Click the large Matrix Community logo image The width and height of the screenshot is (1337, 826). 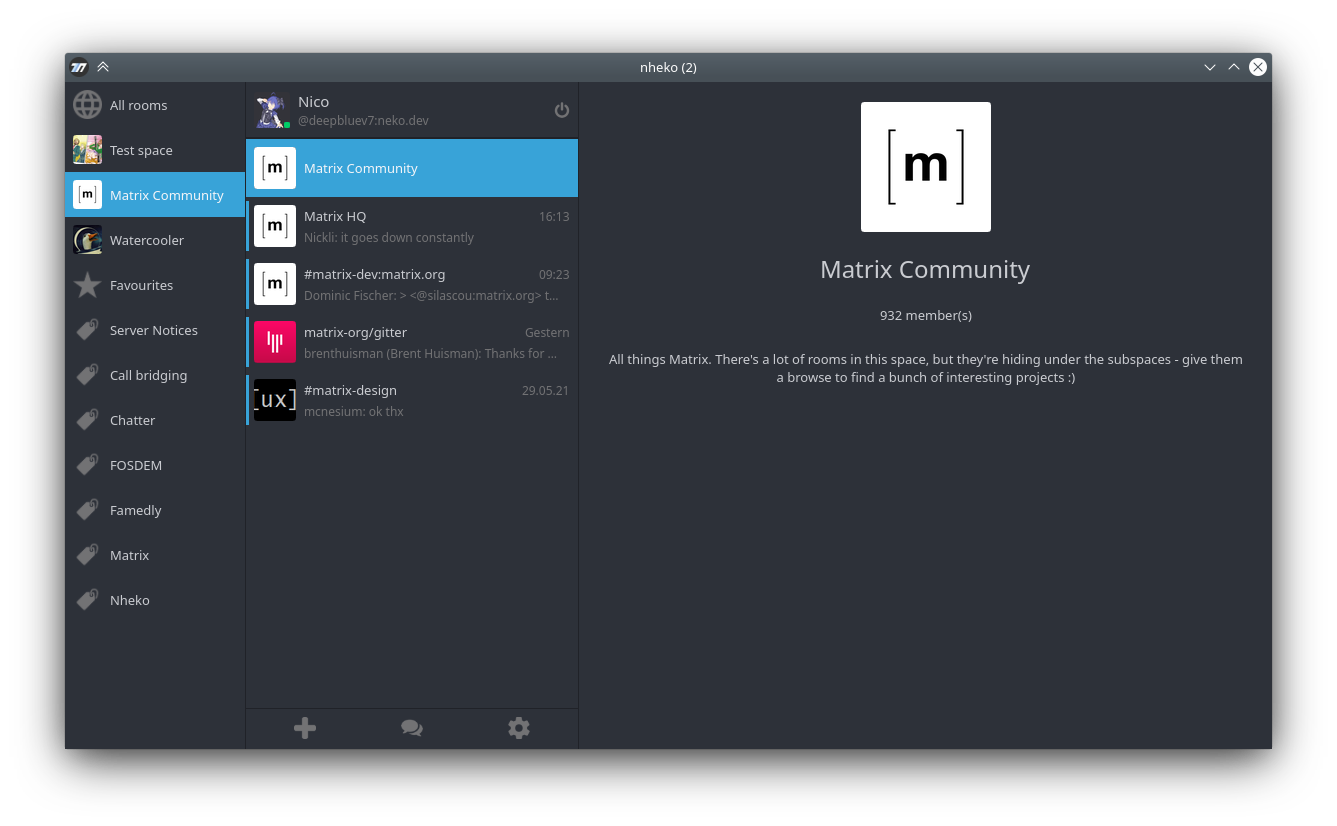coord(925,167)
